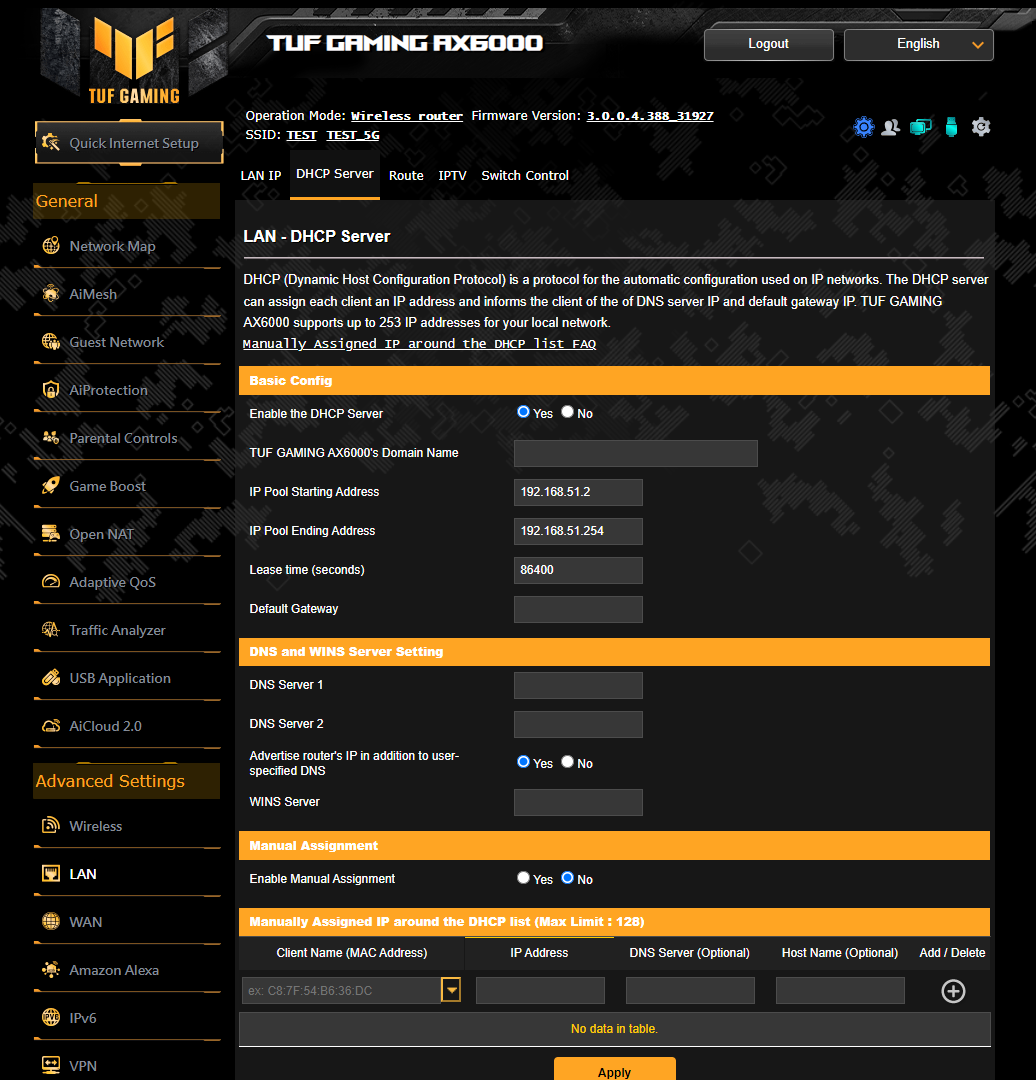
Task: Open AiMesh sidebar icon
Action: pos(51,294)
